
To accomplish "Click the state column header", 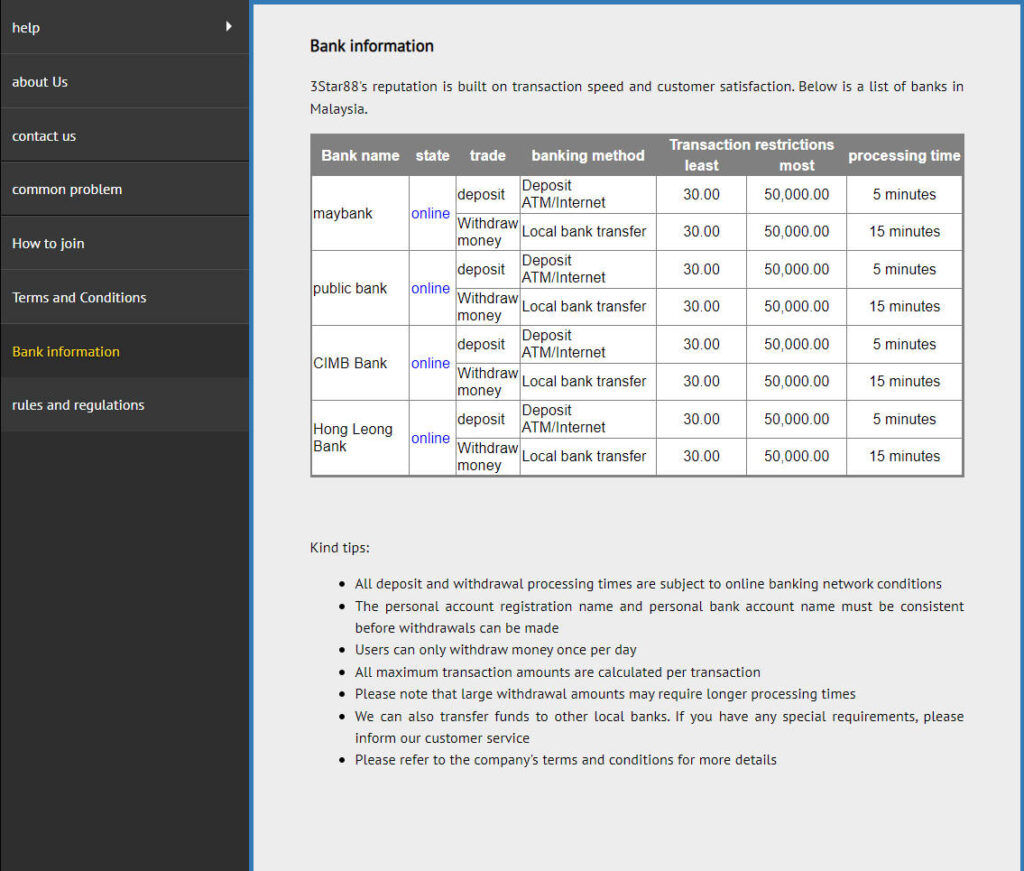I will pyautogui.click(x=432, y=155).
